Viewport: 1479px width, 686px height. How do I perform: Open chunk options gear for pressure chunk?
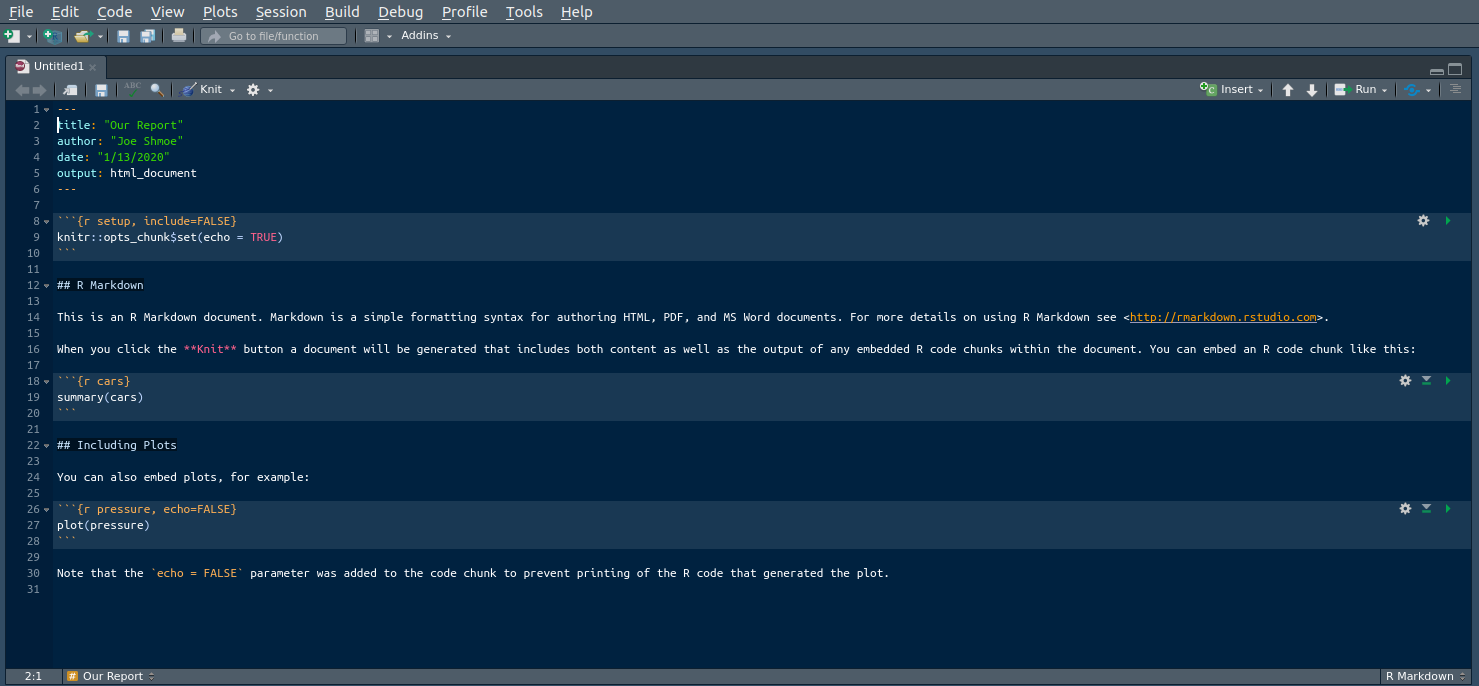tap(1405, 509)
